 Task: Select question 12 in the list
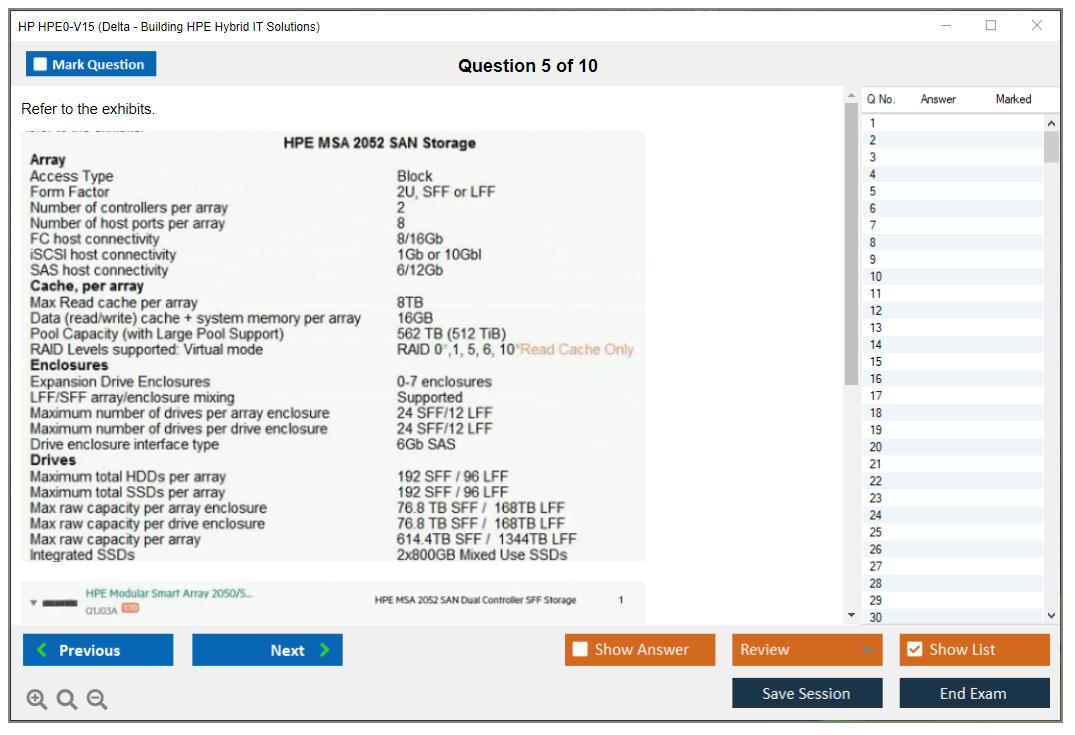pyautogui.click(x=876, y=311)
